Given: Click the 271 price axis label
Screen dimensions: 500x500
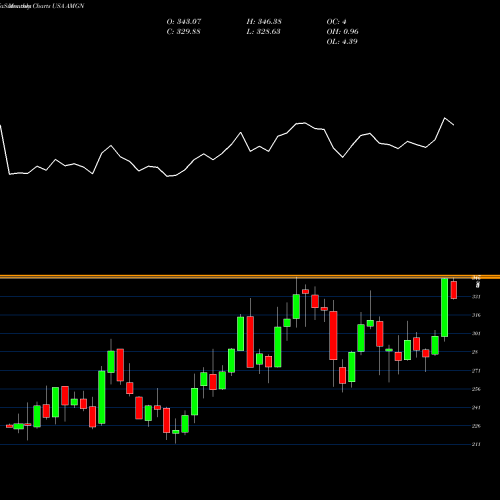Looking at the screenshot, I should 476,371.
